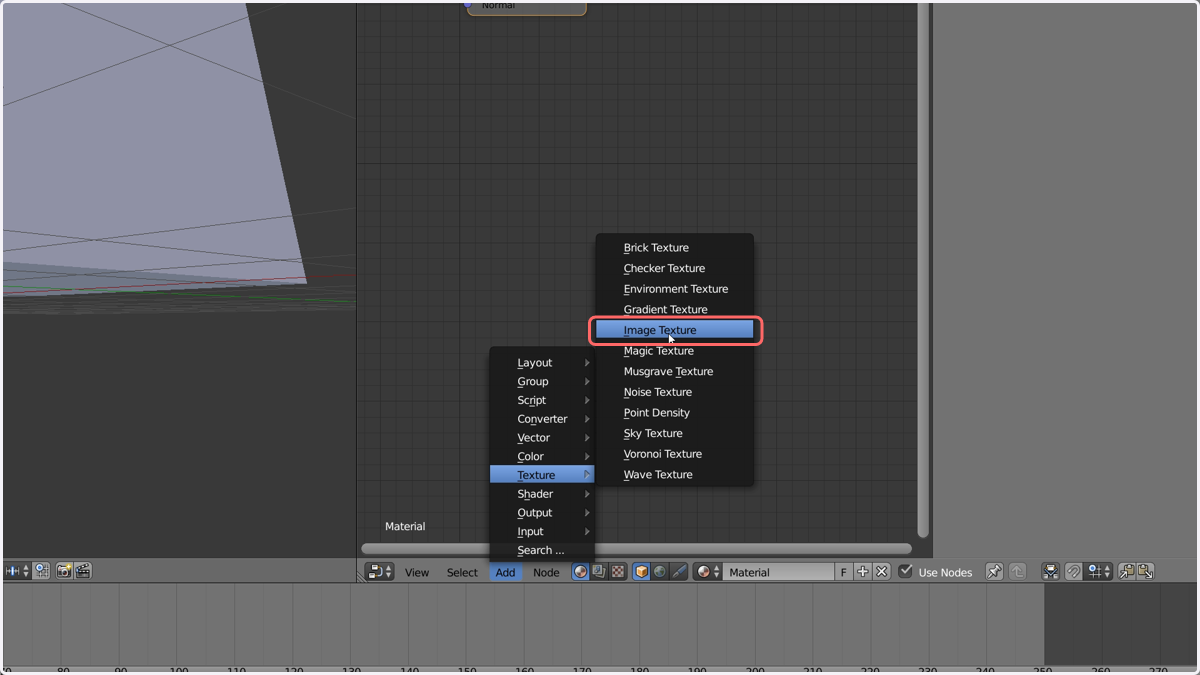
Task: Select line style shader nodes icon
Action: 679,572
